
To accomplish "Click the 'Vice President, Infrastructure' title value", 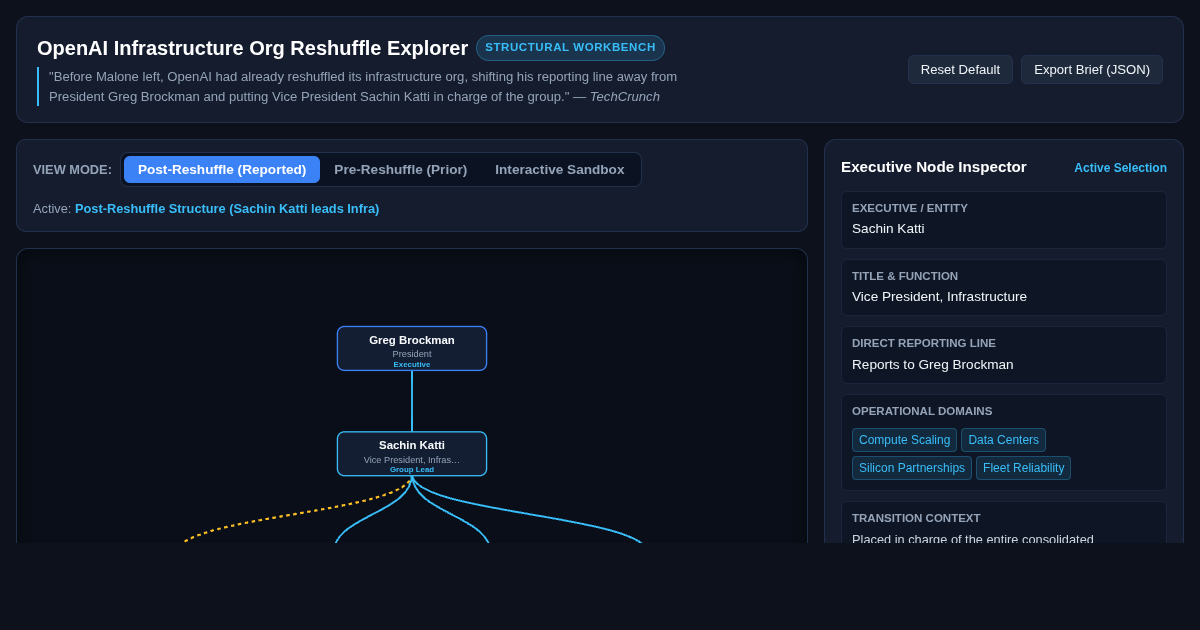I will [939, 297].
